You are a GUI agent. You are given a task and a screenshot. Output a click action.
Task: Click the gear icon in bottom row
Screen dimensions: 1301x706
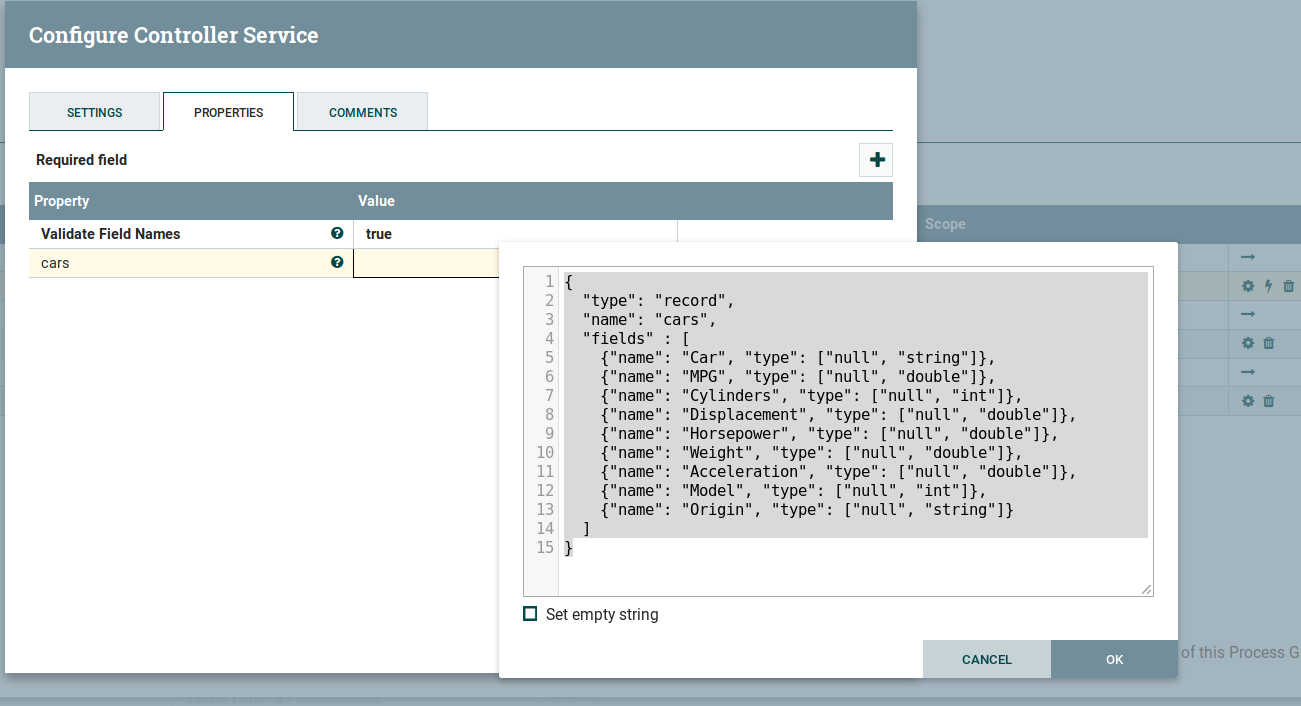click(x=1248, y=401)
